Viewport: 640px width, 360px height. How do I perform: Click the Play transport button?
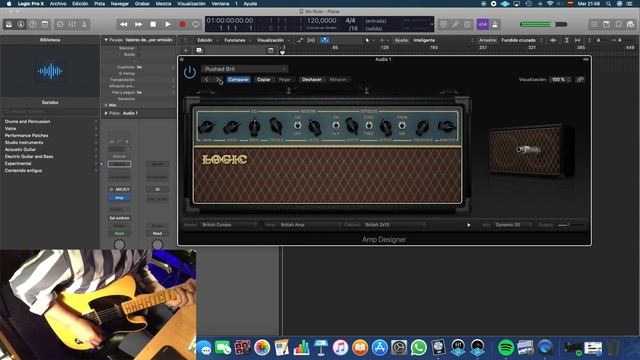(x=168, y=24)
